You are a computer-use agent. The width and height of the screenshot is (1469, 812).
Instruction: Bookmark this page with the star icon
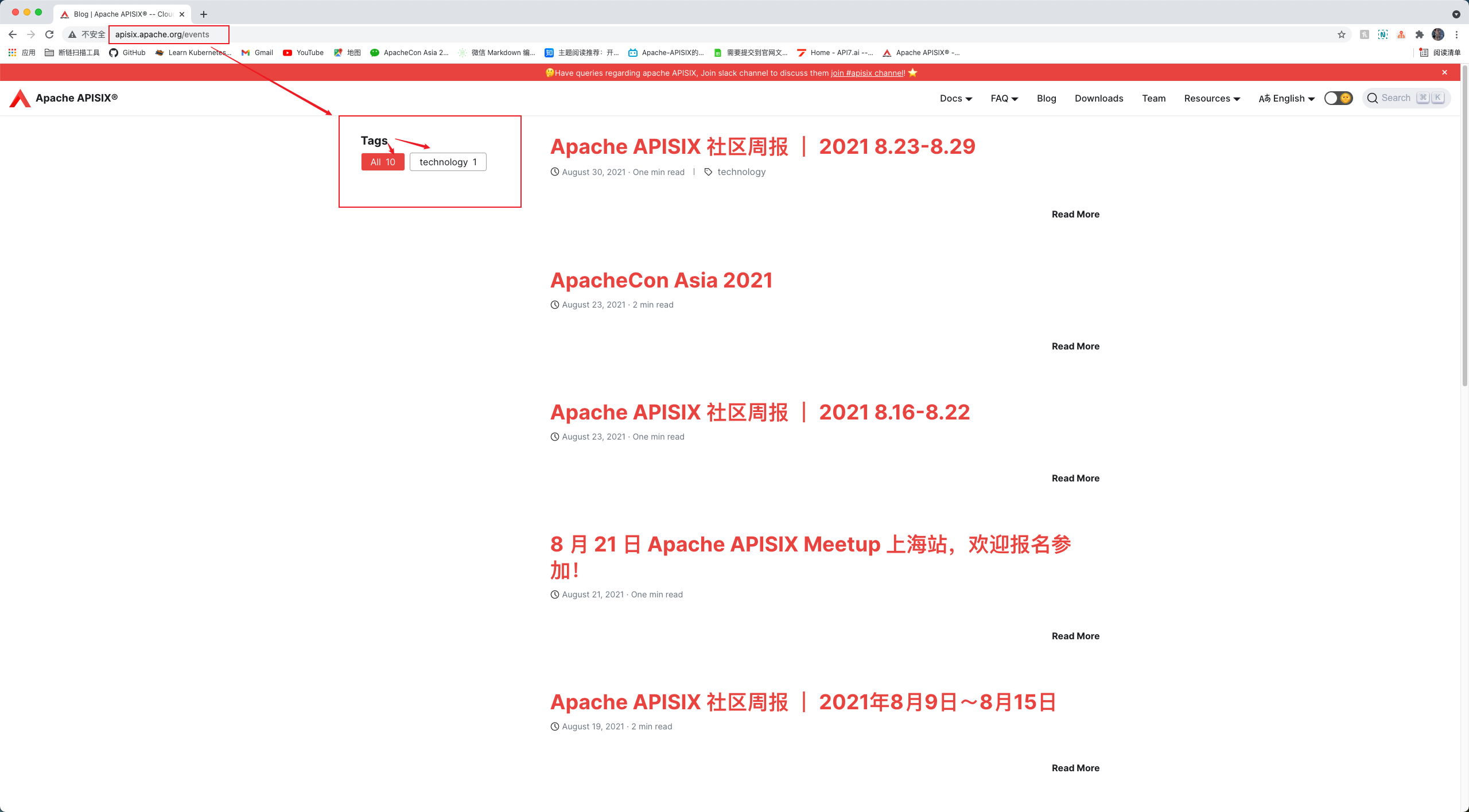1342,34
